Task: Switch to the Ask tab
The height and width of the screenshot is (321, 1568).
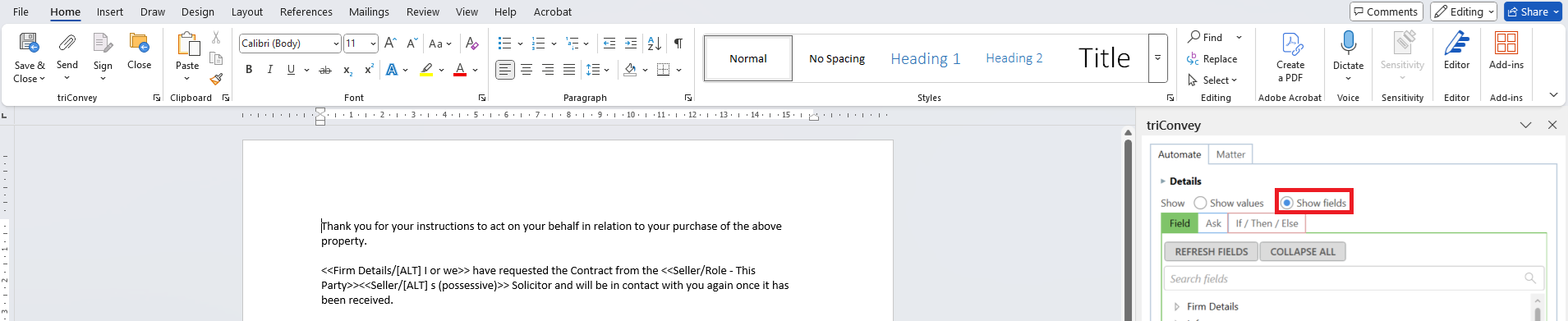Action: (1213, 223)
